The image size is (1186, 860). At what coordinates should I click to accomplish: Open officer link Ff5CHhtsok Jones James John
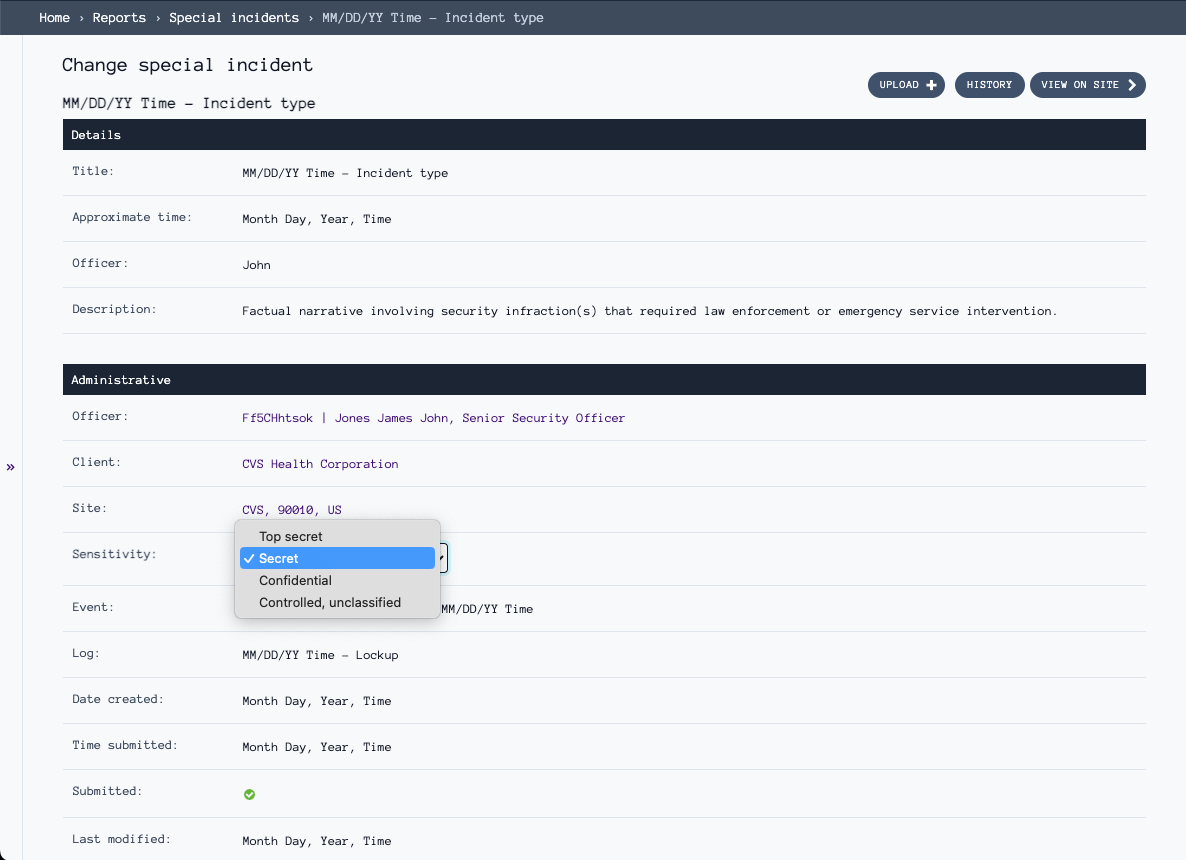tap(433, 418)
